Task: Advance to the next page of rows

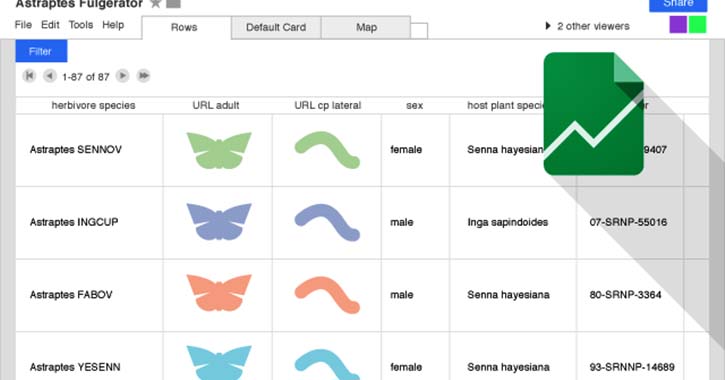Action: (x=123, y=75)
